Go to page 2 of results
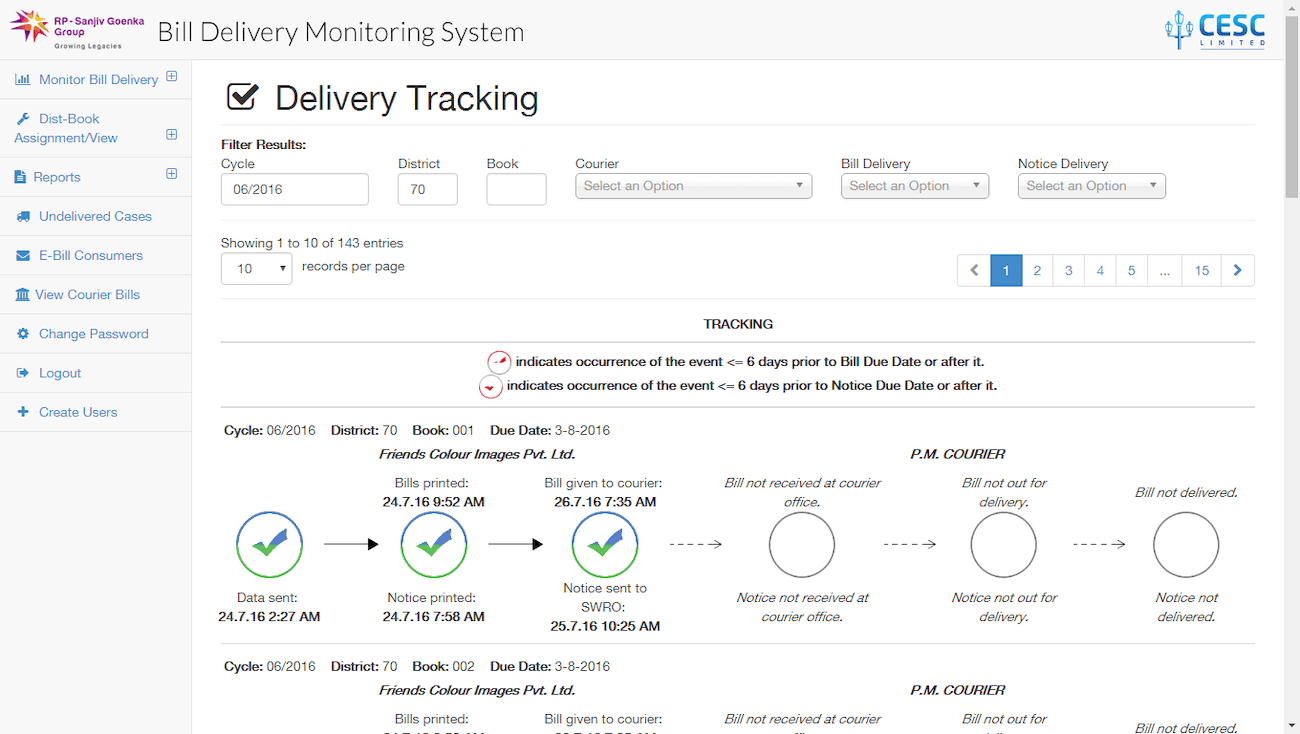 (x=1037, y=271)
